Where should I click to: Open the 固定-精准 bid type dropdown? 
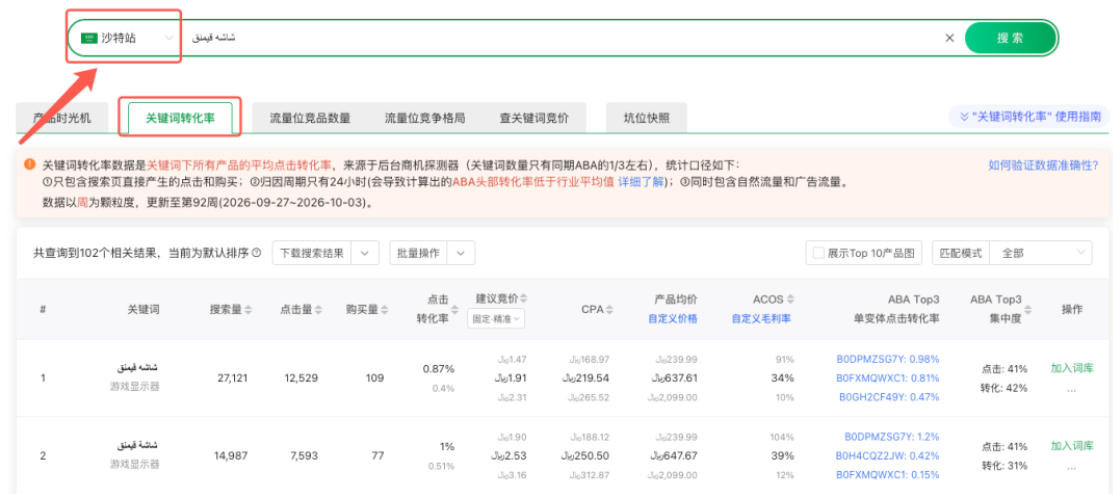click(496, 319)
